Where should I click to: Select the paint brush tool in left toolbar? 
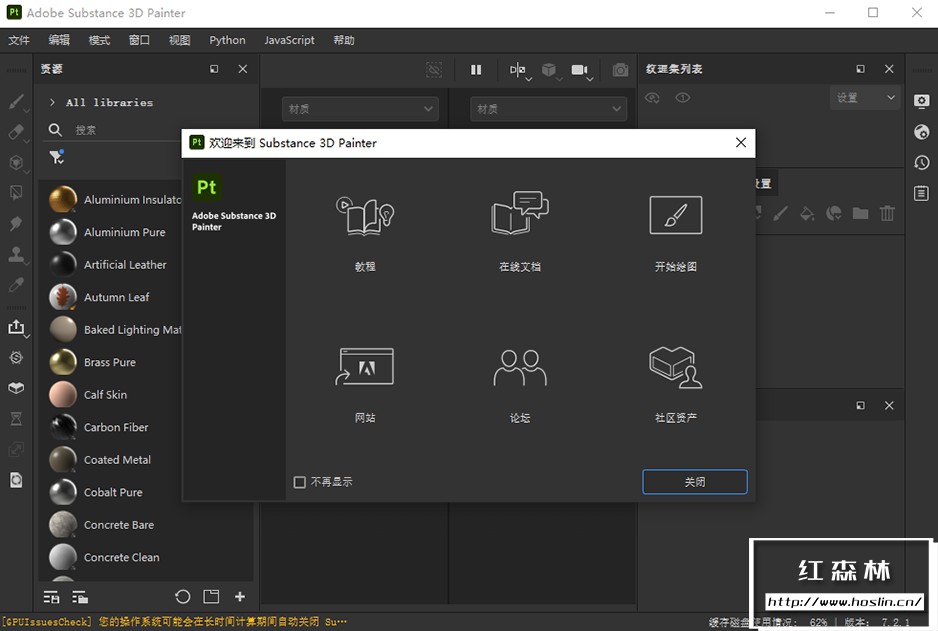point(16,101)
